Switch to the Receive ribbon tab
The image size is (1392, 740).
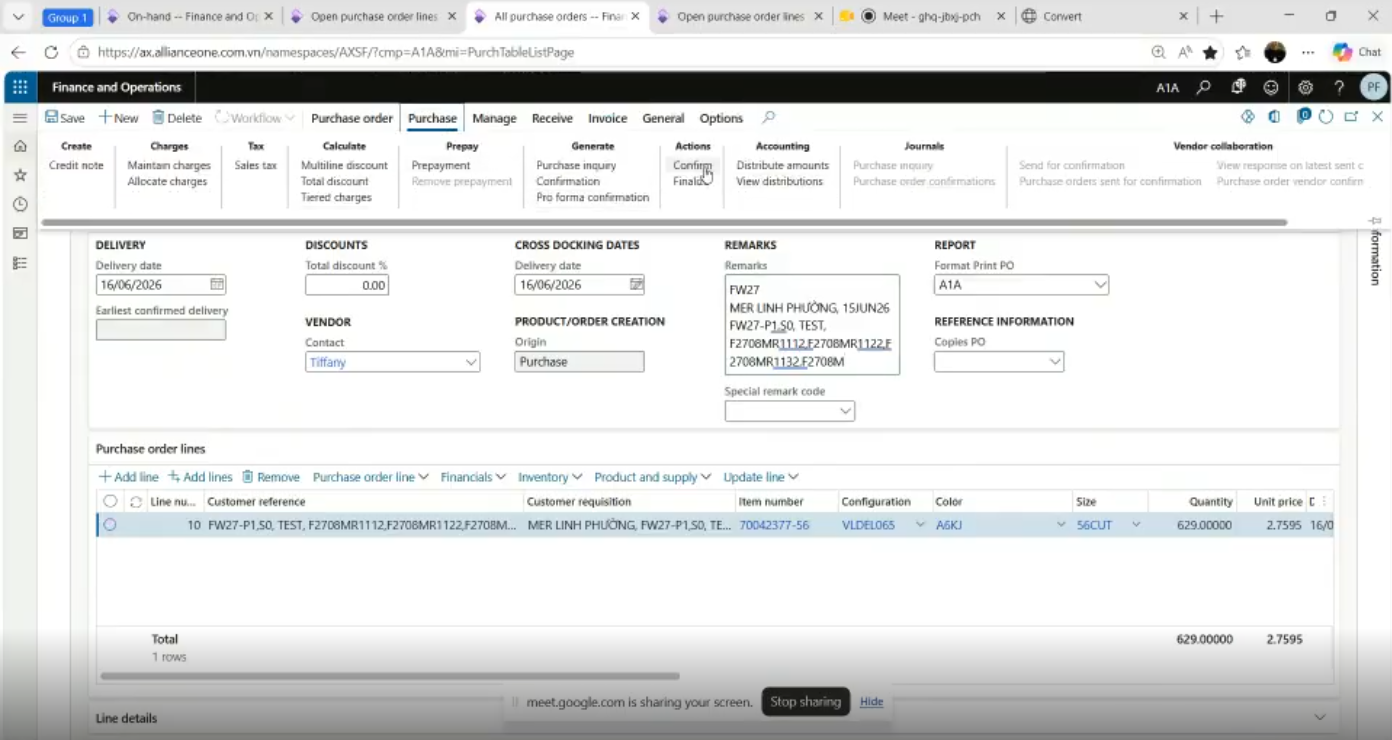tap(552, 118)
